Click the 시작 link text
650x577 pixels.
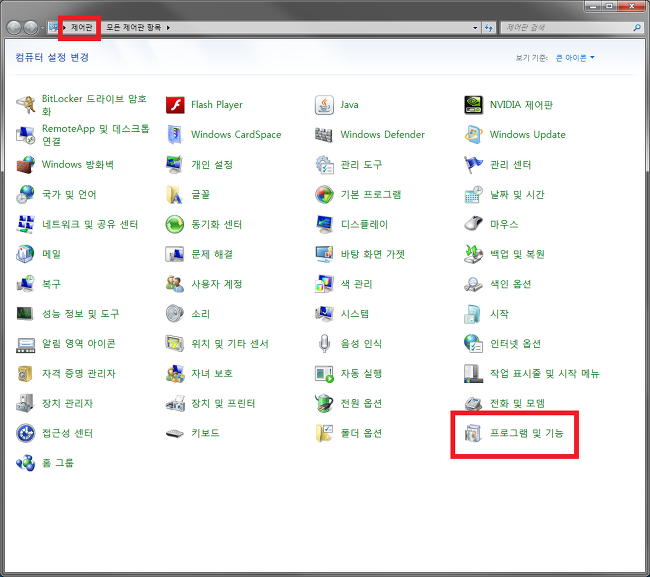[x=499, y=314]
